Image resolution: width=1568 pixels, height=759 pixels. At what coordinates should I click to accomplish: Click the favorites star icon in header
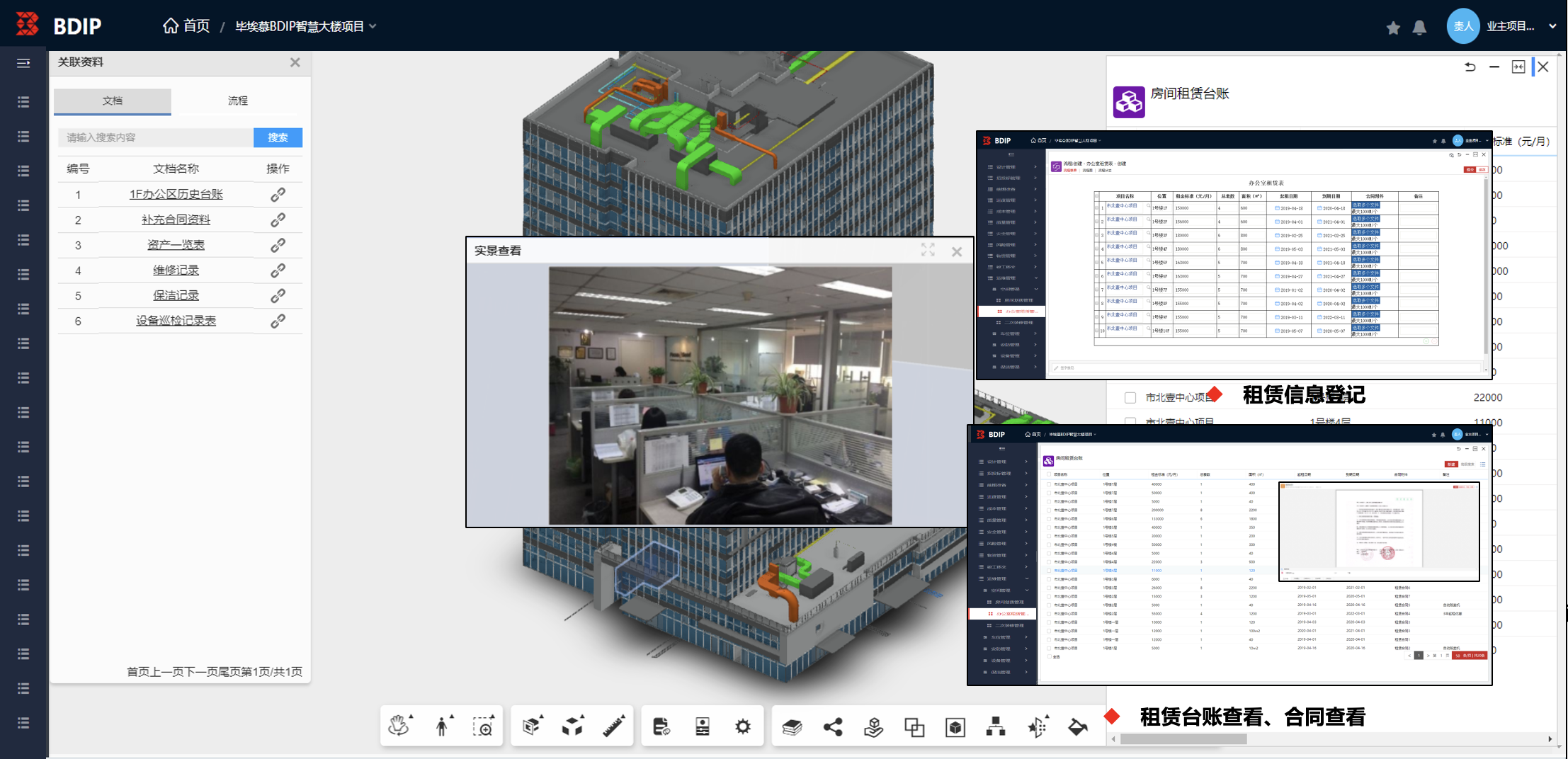(1393, 27)
